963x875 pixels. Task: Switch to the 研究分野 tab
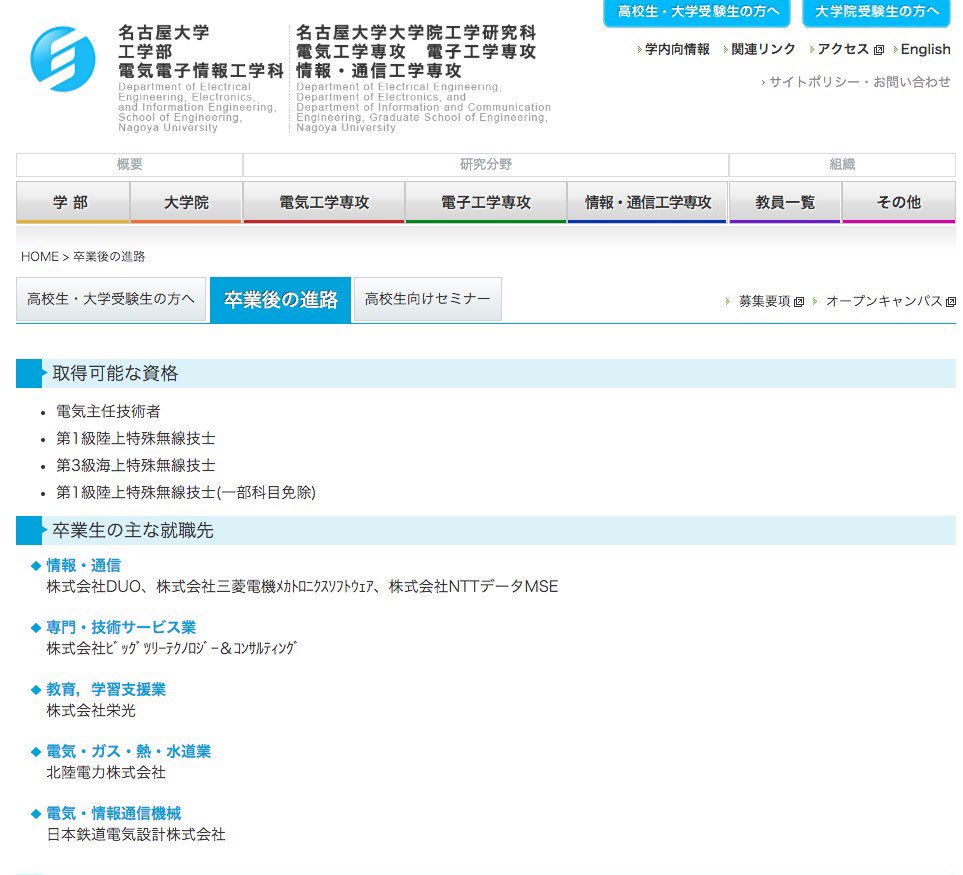pos(485,165)
